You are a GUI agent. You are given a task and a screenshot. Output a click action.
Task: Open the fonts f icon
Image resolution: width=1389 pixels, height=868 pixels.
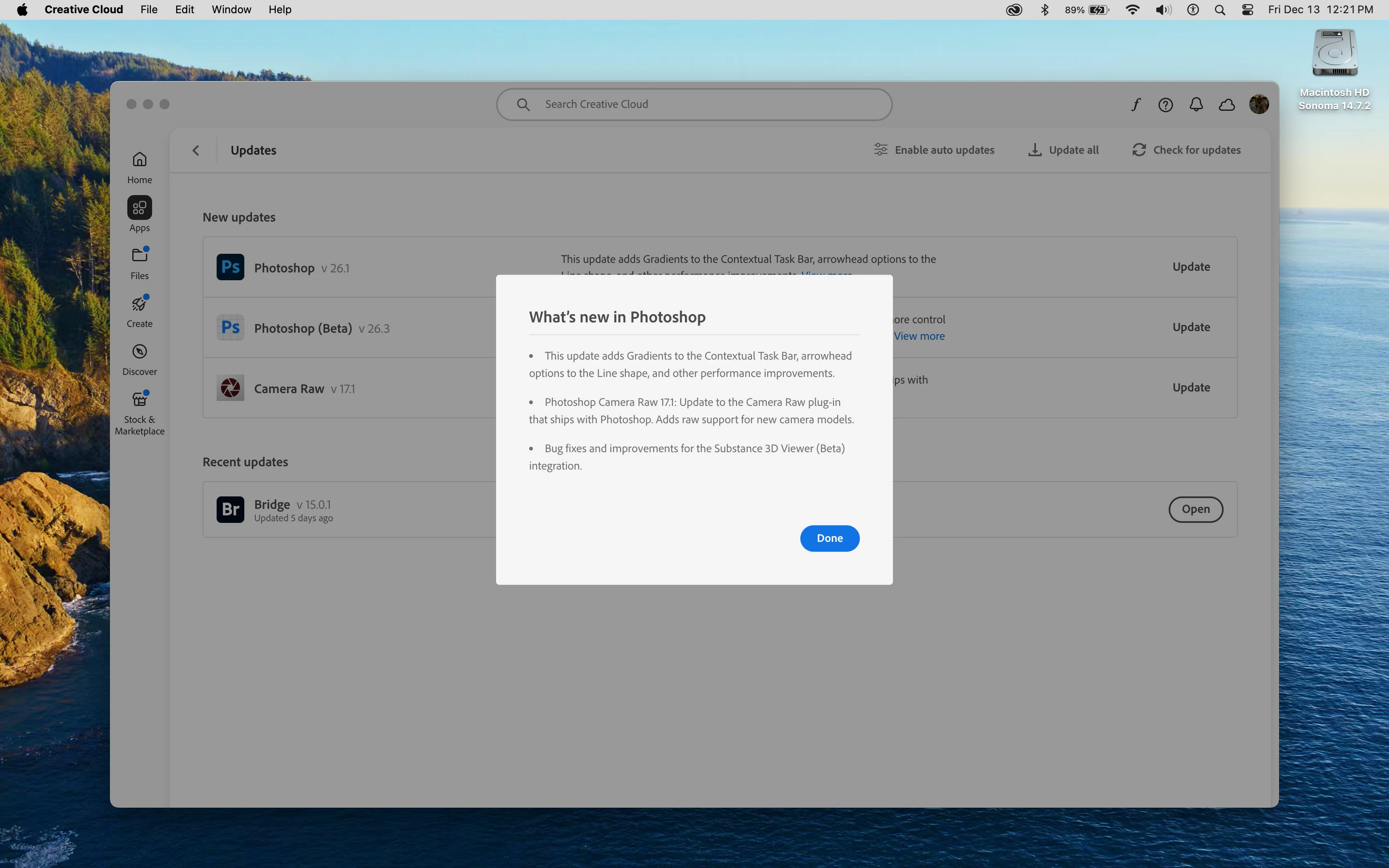1135,105
